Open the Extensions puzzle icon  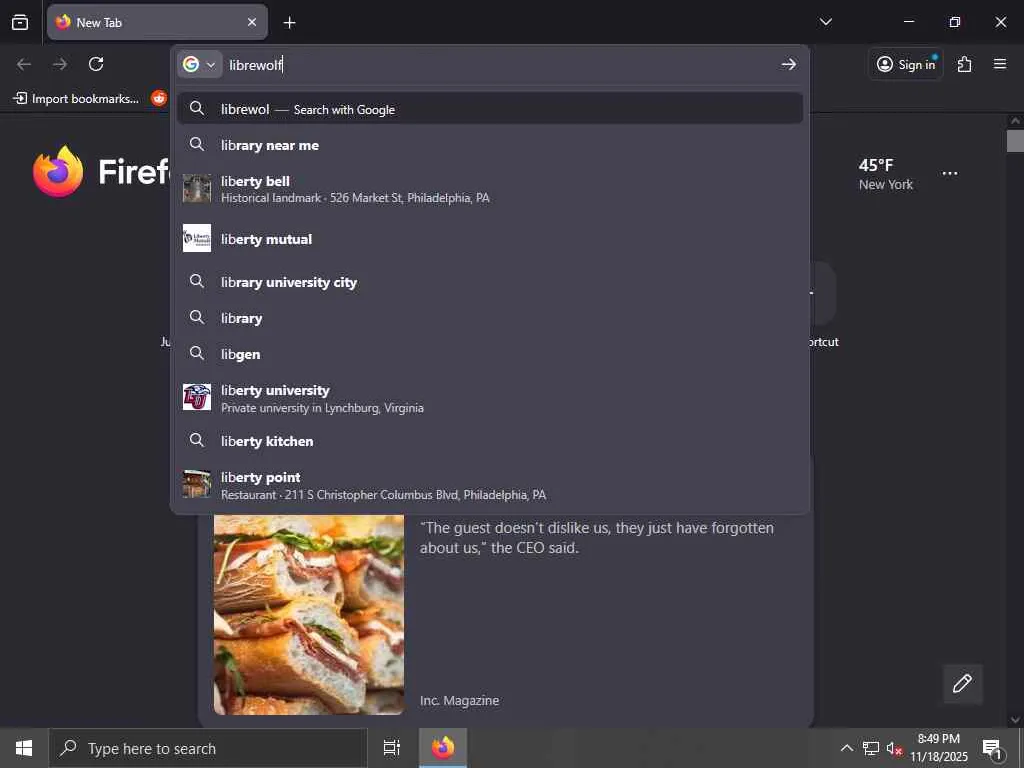(964, 64)
